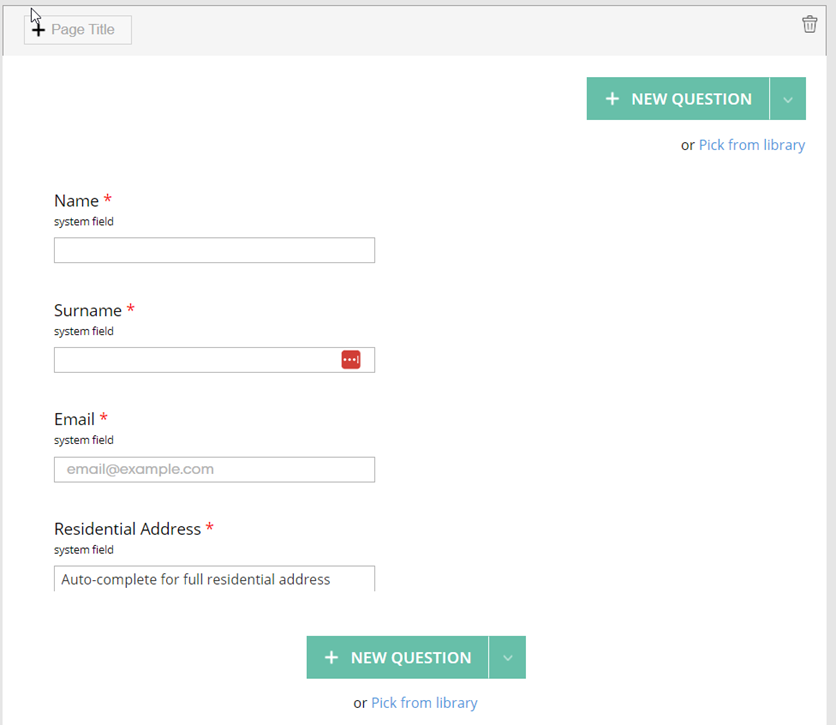The height and width of the screenshot is (725, 836).
Task: Click the plus icon on the top NEW QUESTION button
Action: tap(612, 98)
